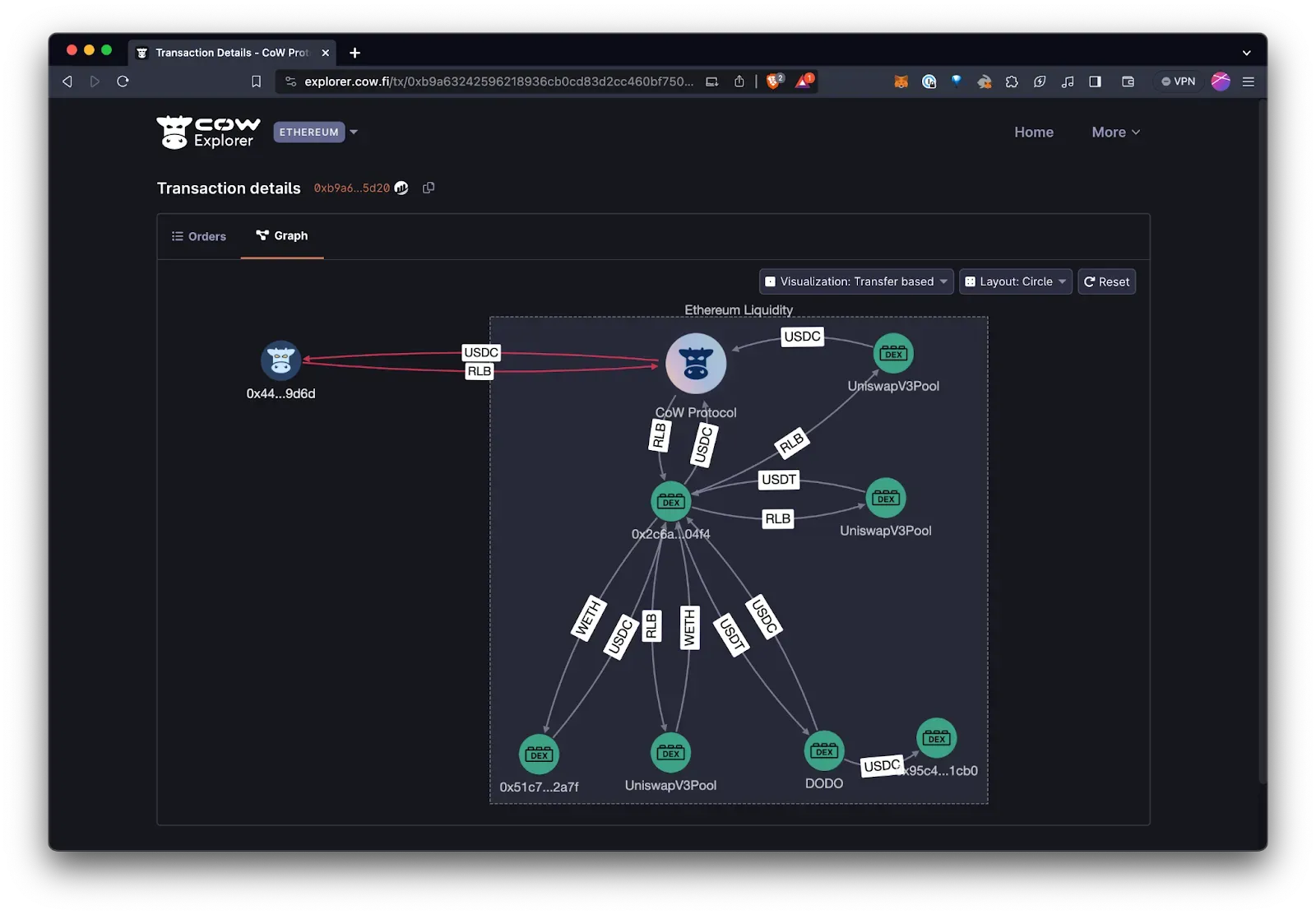Open the Brave Shields icon
1316x915 pixels.
(774, 81)
